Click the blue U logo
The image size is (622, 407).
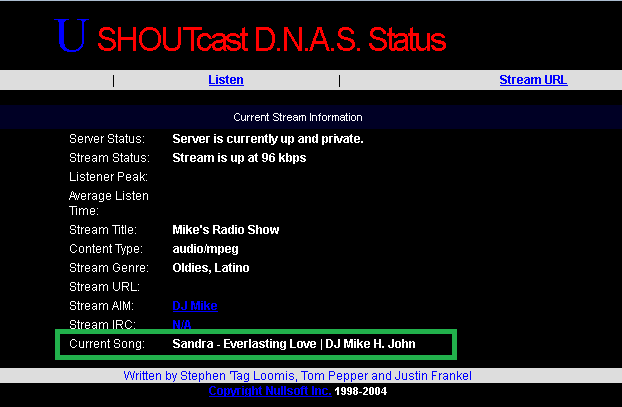pyautogui.click(x=71, y=35)
